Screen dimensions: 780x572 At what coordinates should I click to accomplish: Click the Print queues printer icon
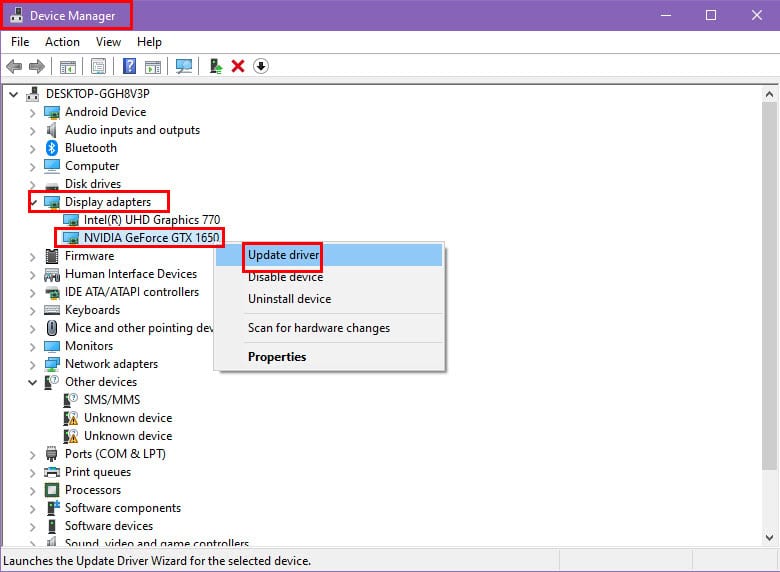pos(52,472)
